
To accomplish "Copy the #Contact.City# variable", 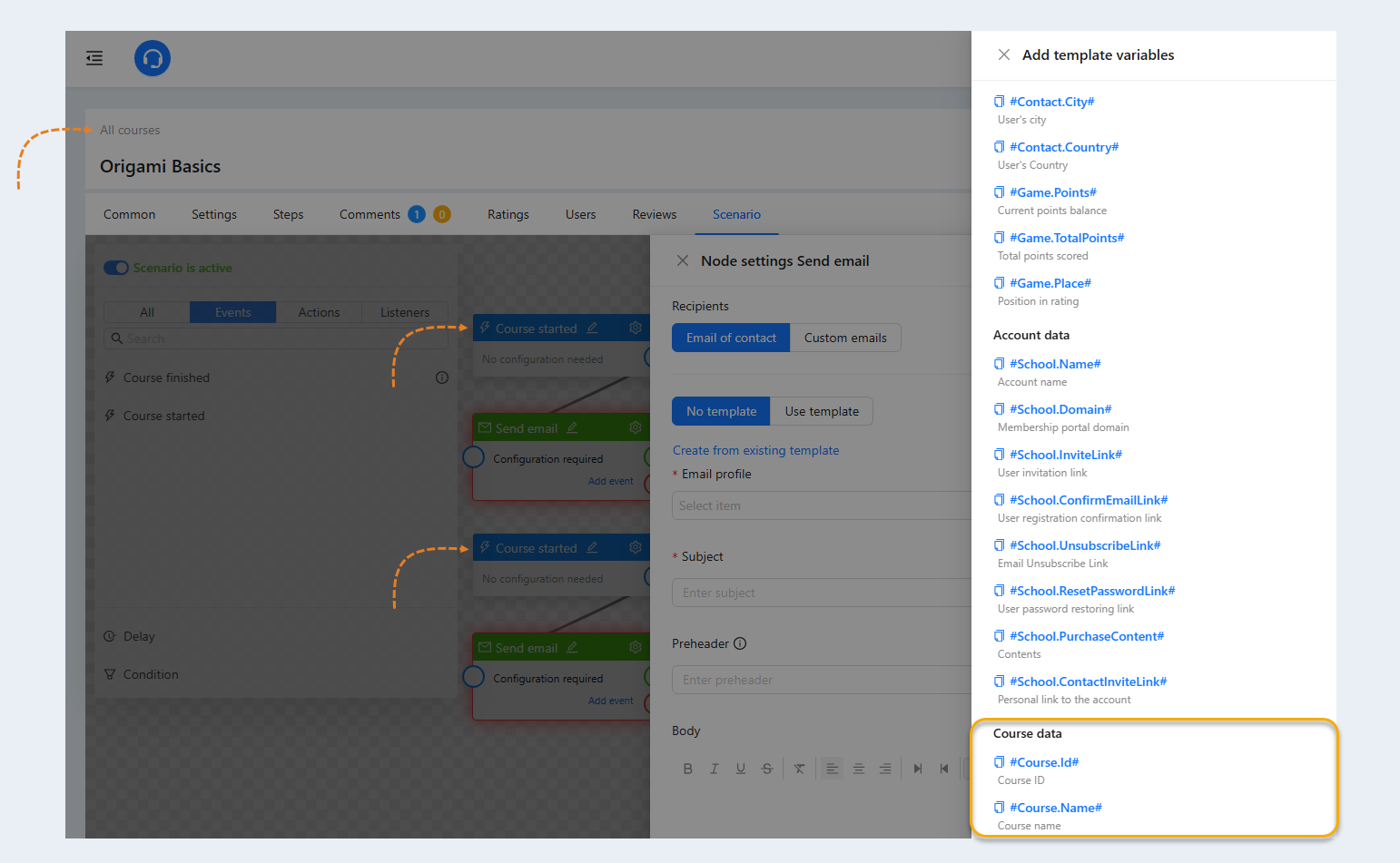I will pos(999,102).
